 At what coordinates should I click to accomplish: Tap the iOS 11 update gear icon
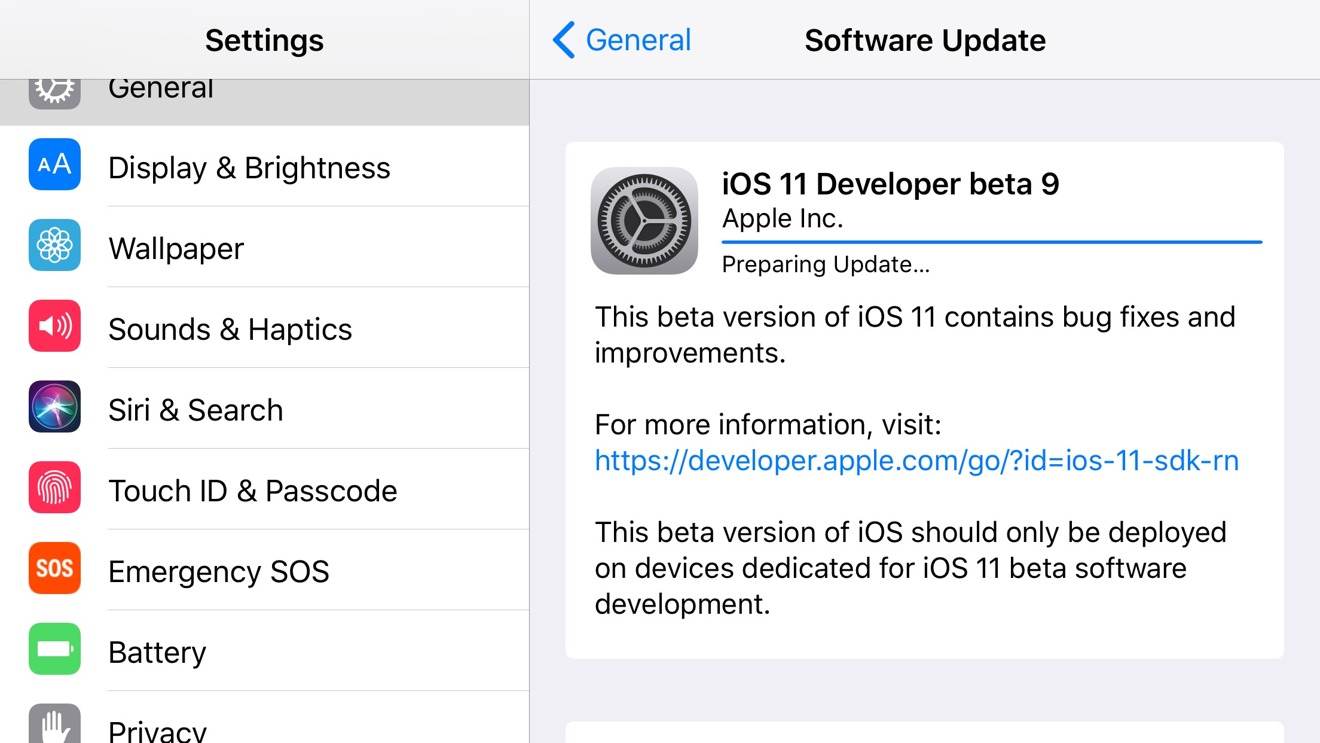click(644, 221)
